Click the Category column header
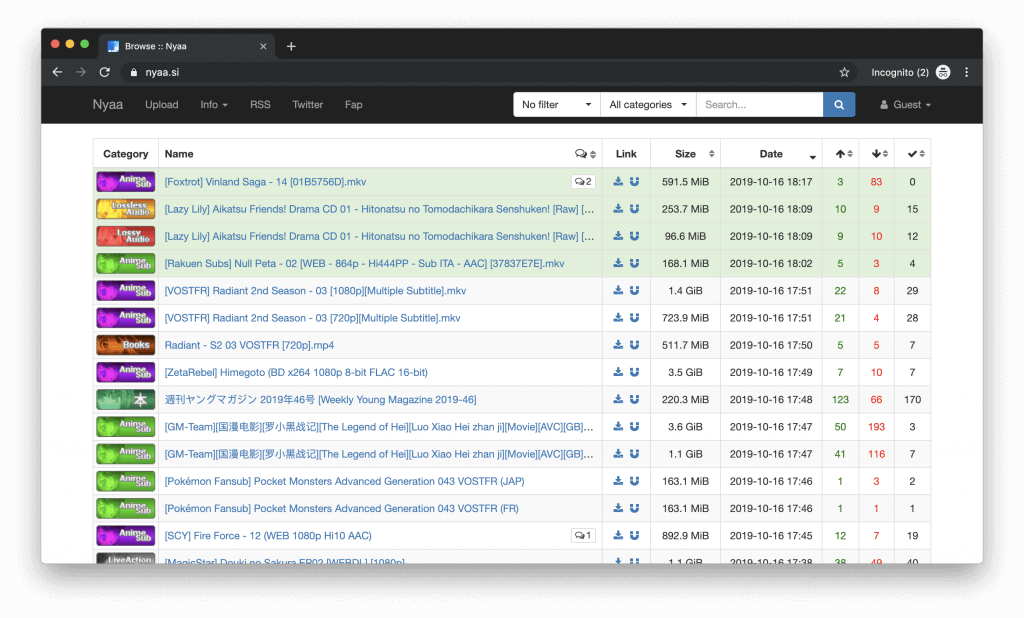 (125, 154)
